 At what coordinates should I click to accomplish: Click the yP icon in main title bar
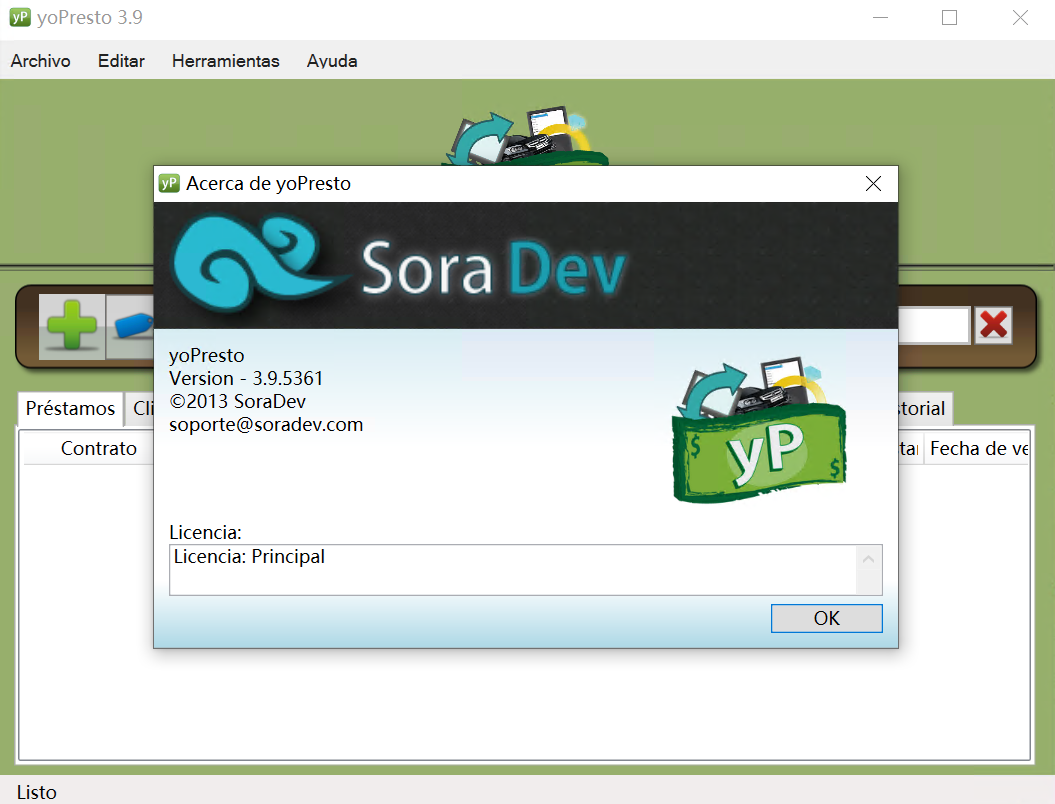20,17
